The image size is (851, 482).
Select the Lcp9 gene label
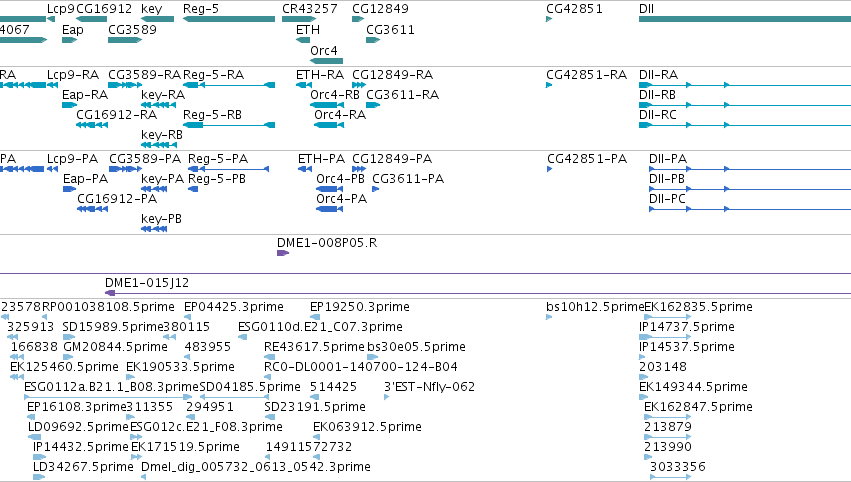tap(61, 9)
